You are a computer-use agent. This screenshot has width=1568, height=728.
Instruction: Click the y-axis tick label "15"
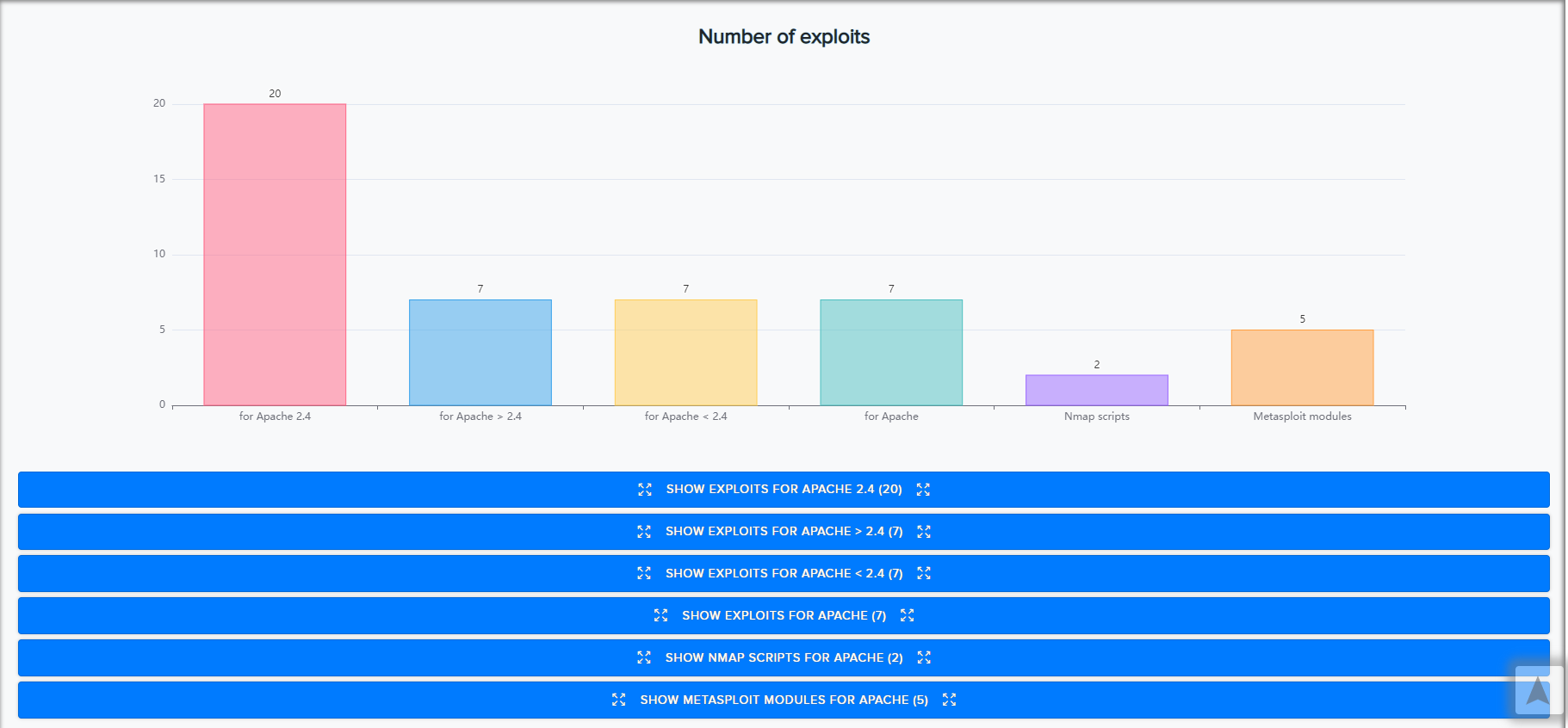pyautogui.click(x=159, y=179)
